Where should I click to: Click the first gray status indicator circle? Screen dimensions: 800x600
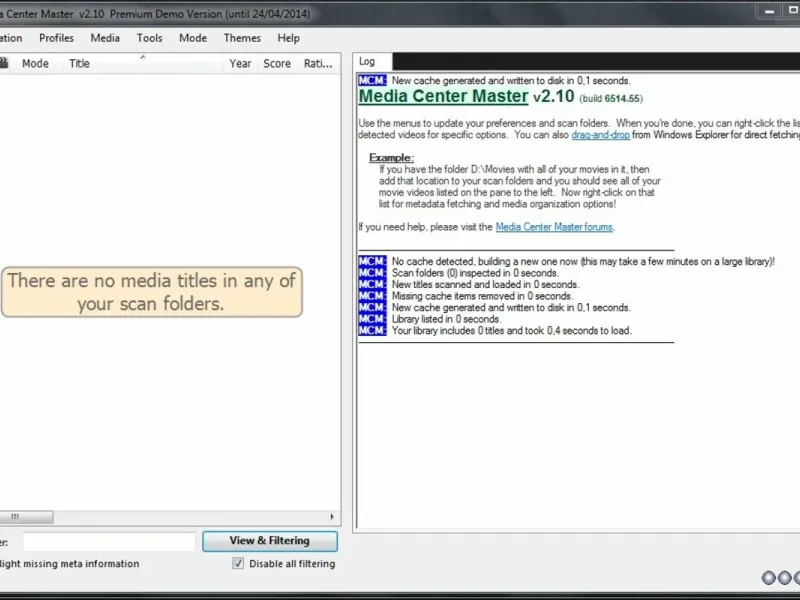coord(768,577)
